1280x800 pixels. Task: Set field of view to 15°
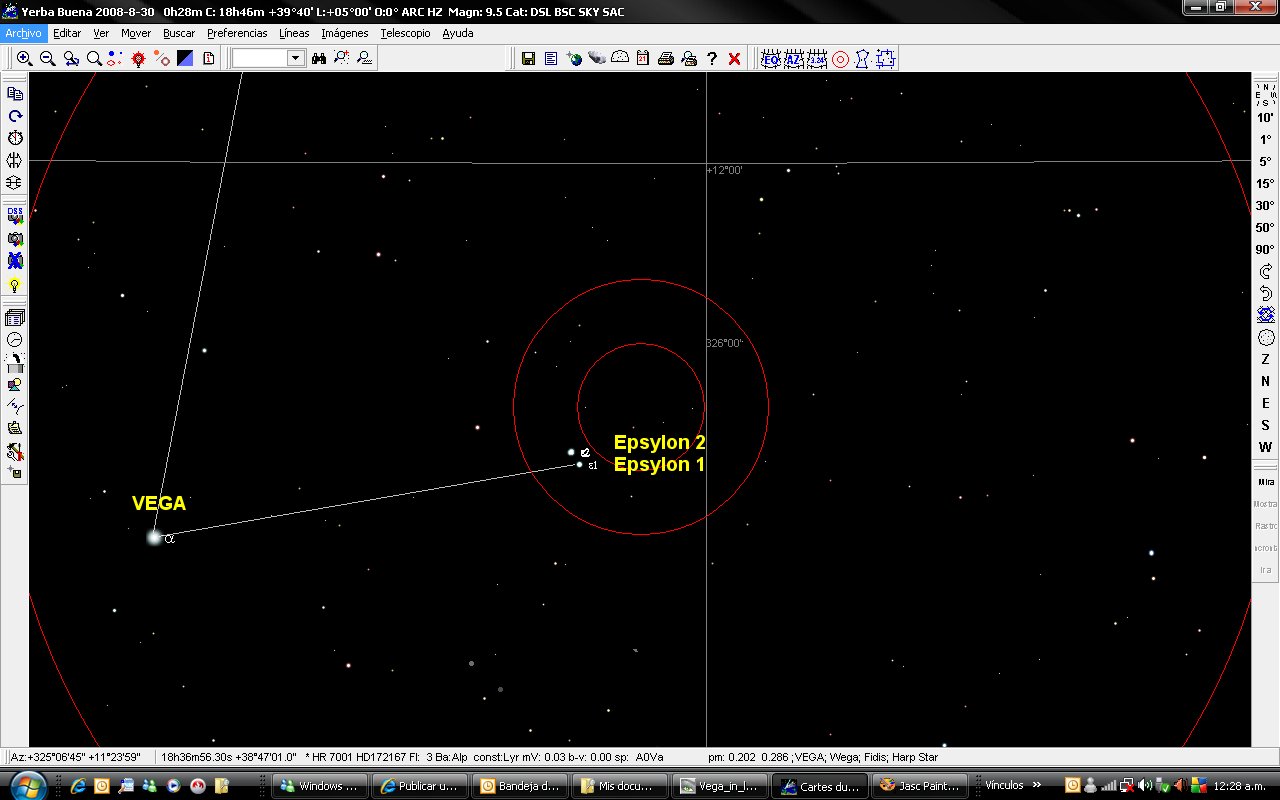click(1265, 184)
